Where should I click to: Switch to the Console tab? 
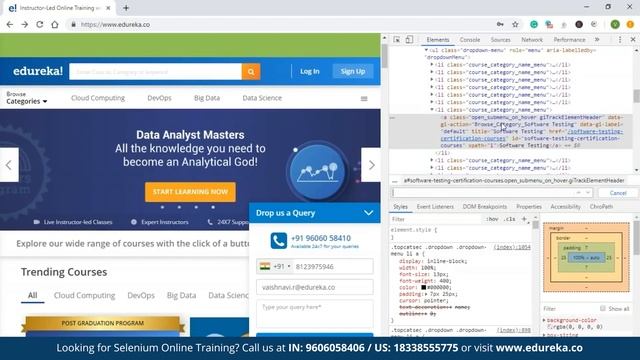click(x=470, y=40)
